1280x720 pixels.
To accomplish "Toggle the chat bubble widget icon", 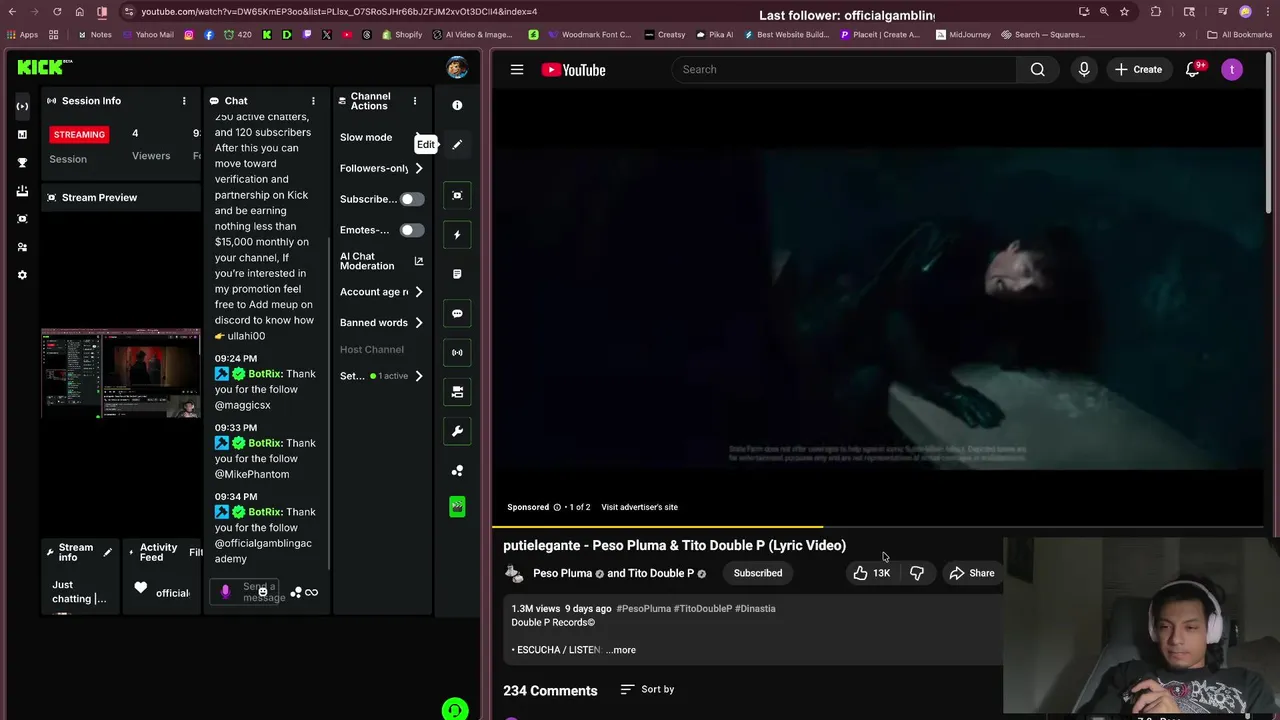I will pyautogui.click(x=457, y=313).
